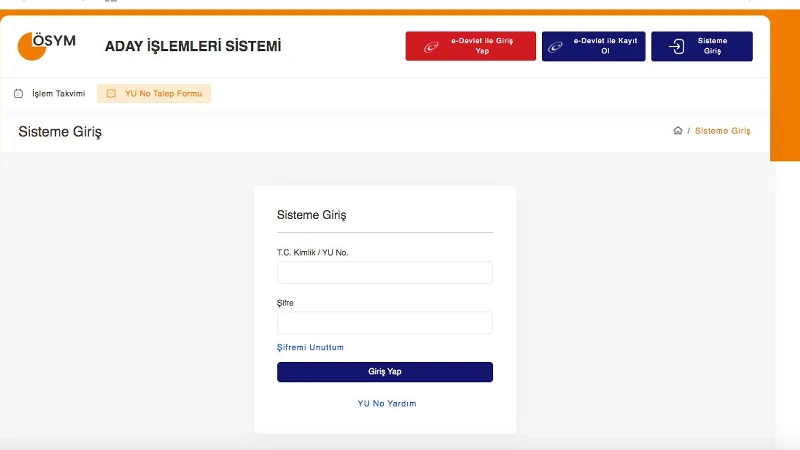
Task: Click the Sisteme Giriş heading in the login card
Action: point(311,215)
